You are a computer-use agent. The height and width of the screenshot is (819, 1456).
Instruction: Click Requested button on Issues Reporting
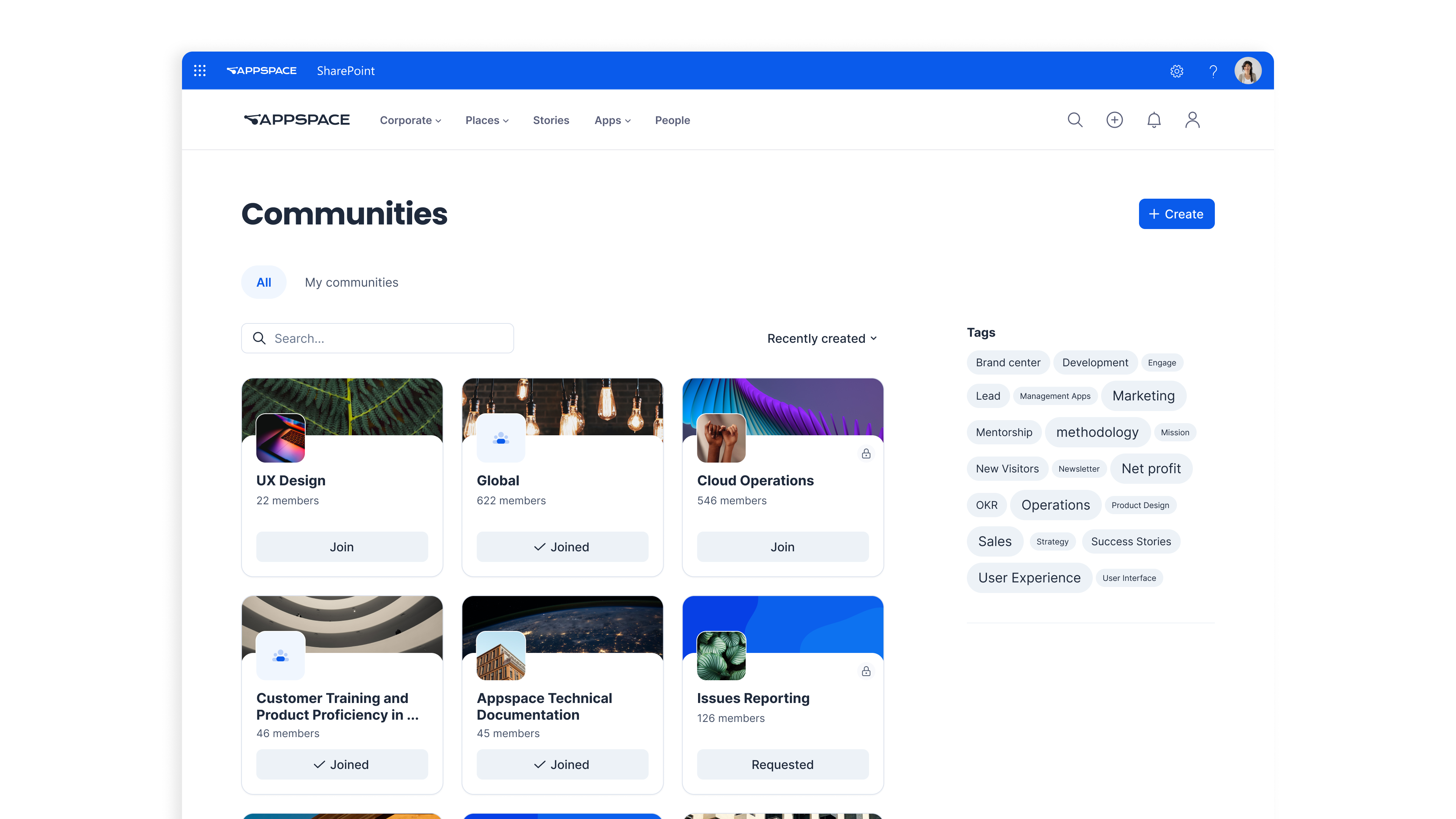[x=783, y=764]
